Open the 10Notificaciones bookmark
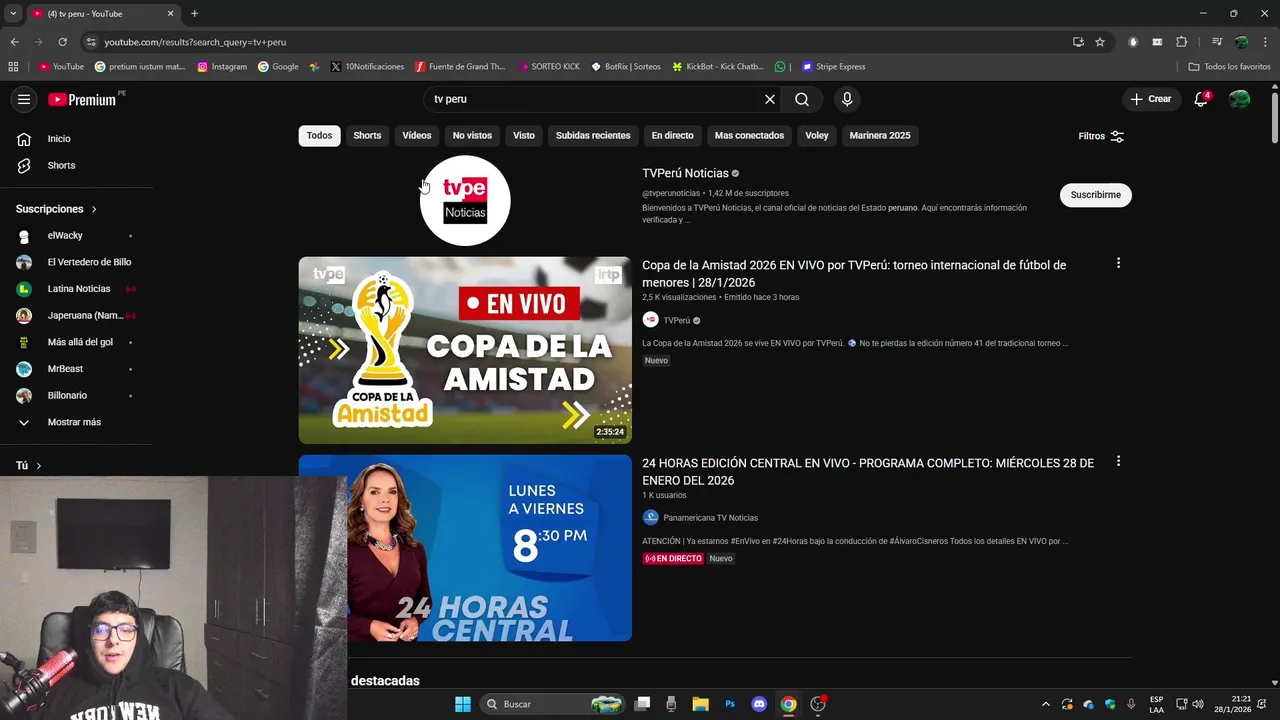Viewport: 1280px width, 720px height. [367, 67]
